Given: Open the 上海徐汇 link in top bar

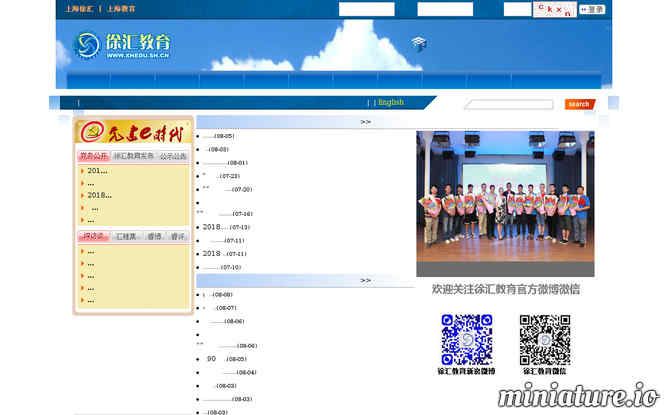Looking at the screenshot, I should (76, 9).
